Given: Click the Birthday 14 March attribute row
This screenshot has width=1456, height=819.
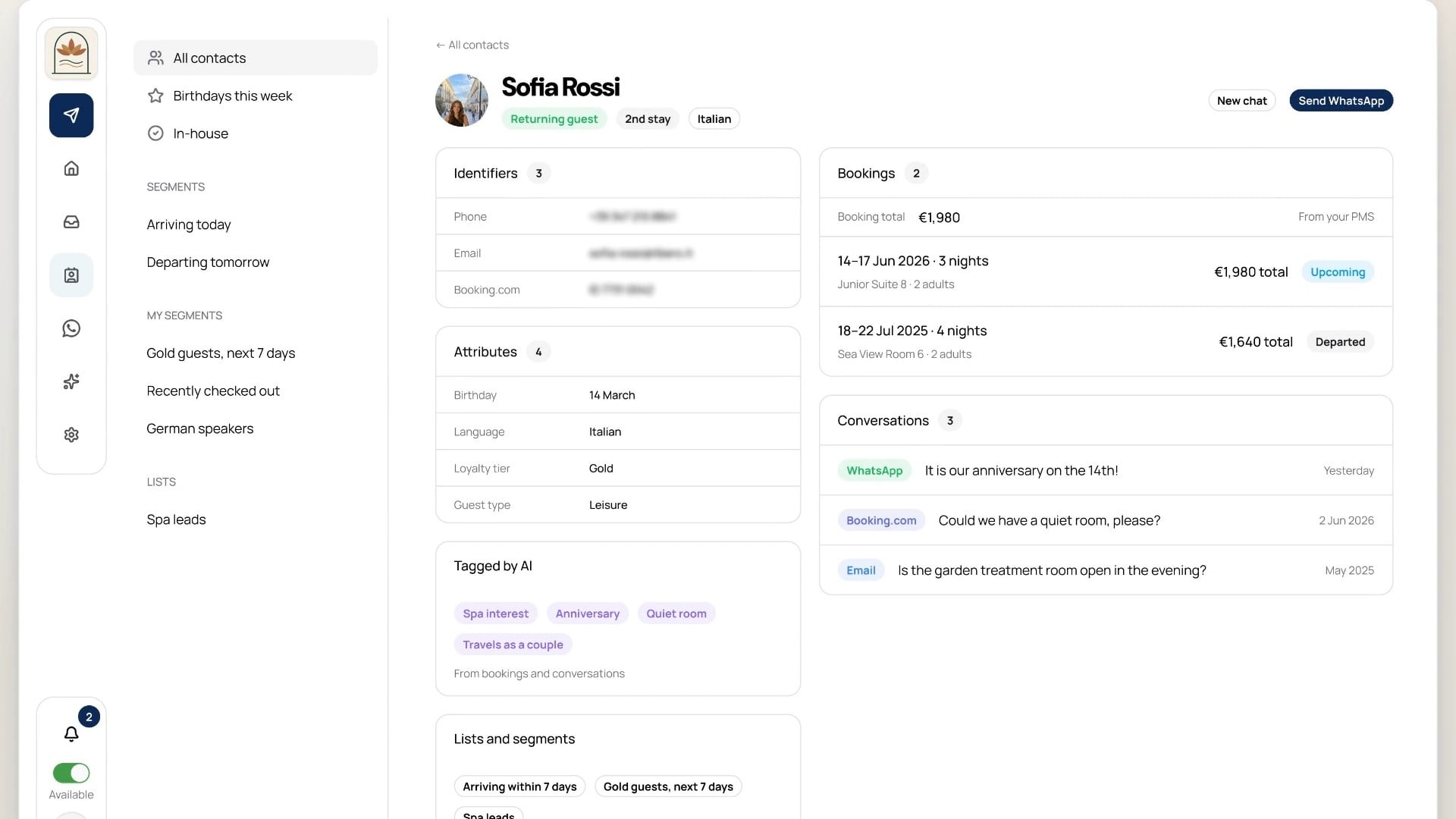Looking at the screenshot, I should [x=618, y=395].
